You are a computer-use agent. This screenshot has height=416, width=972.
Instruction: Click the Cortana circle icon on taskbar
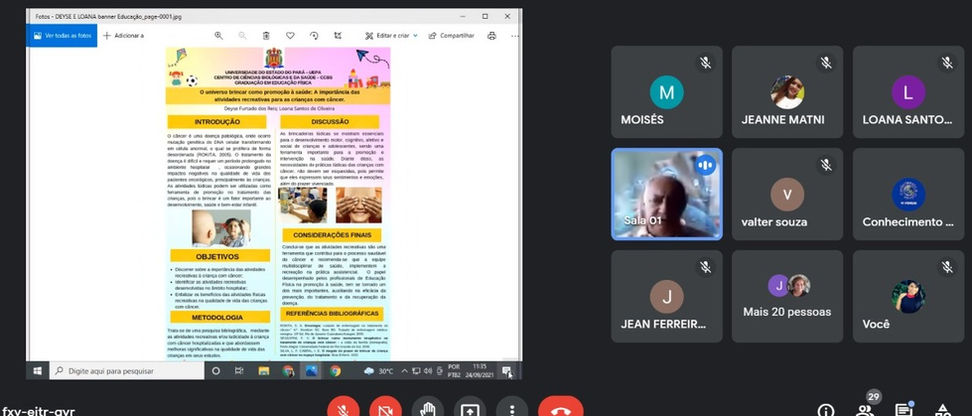coord(216,371)
